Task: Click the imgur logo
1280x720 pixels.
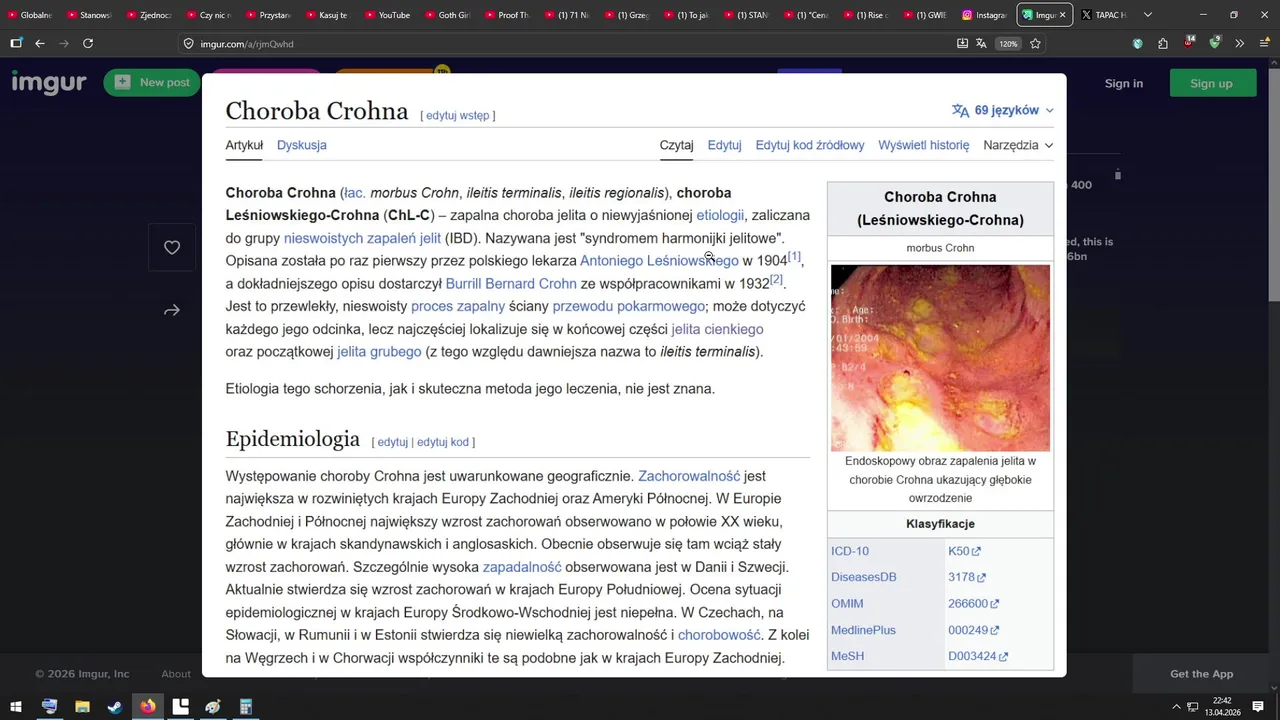Action: (49, 83)
